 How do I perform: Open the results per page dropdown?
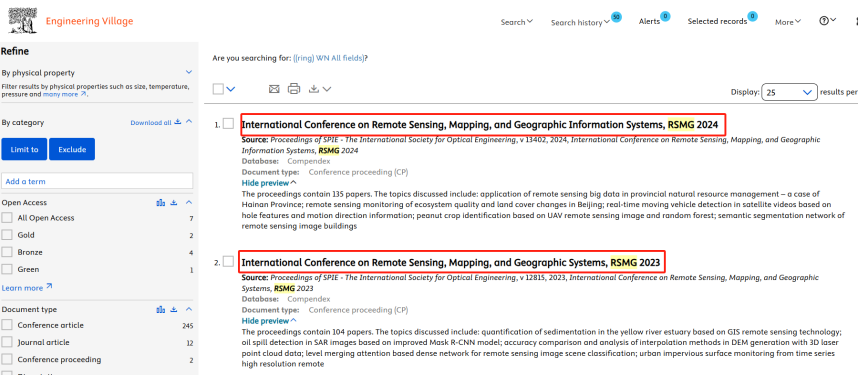click(x=789, y=93)
